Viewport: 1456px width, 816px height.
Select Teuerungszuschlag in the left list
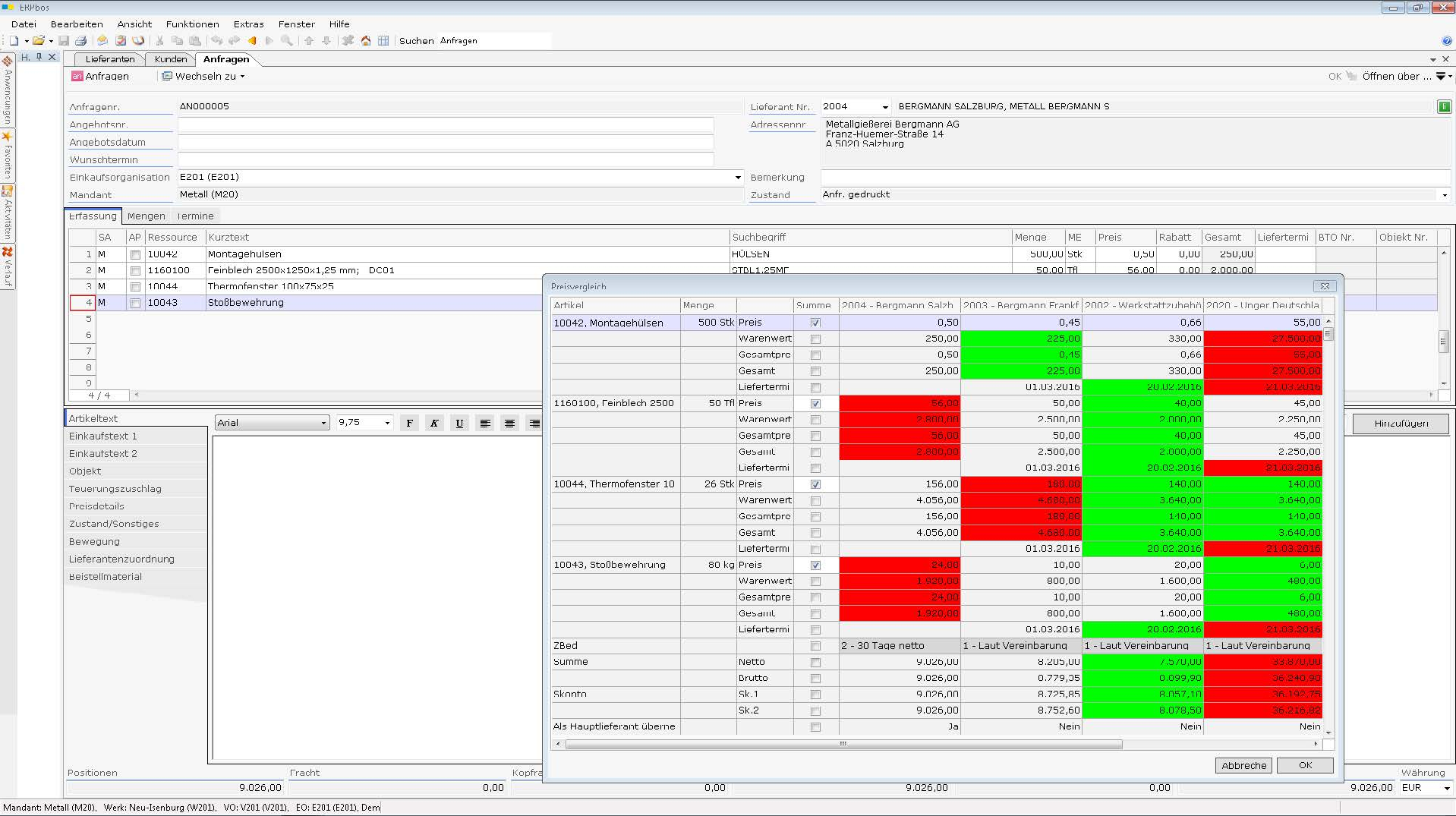[115, 489]
